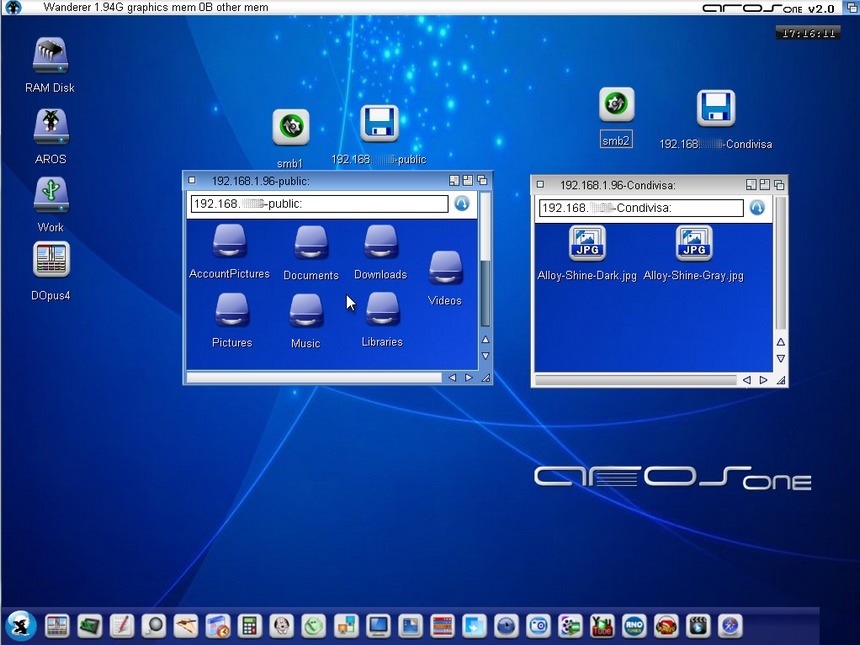The image size is (860, 645).
Task: Open the AROS system disk icon
Action: pyautogui.click(x=50, y=127)
